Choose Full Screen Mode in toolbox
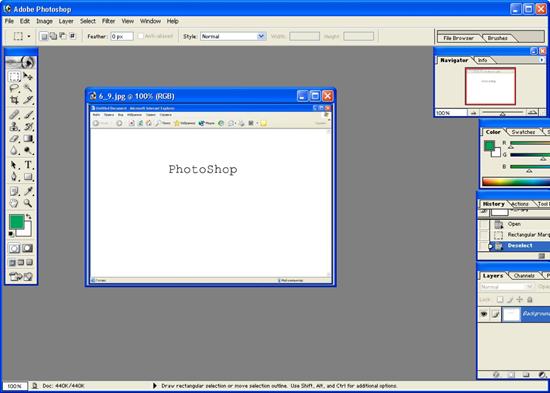This screenshot has height=393, width=550. [29, 262]
